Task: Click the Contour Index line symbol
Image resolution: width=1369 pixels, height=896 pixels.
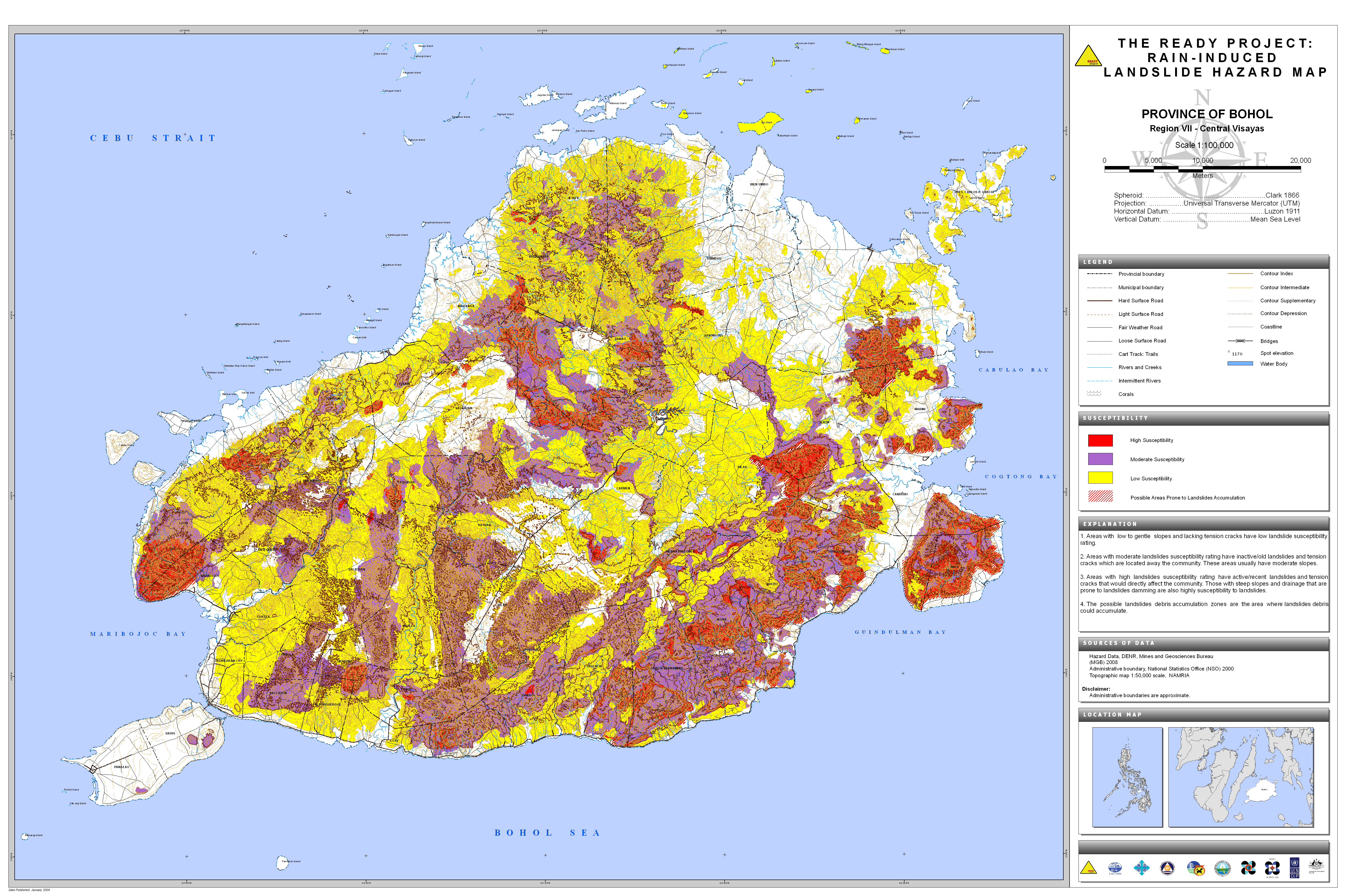Action: (x=1240, y=274)
